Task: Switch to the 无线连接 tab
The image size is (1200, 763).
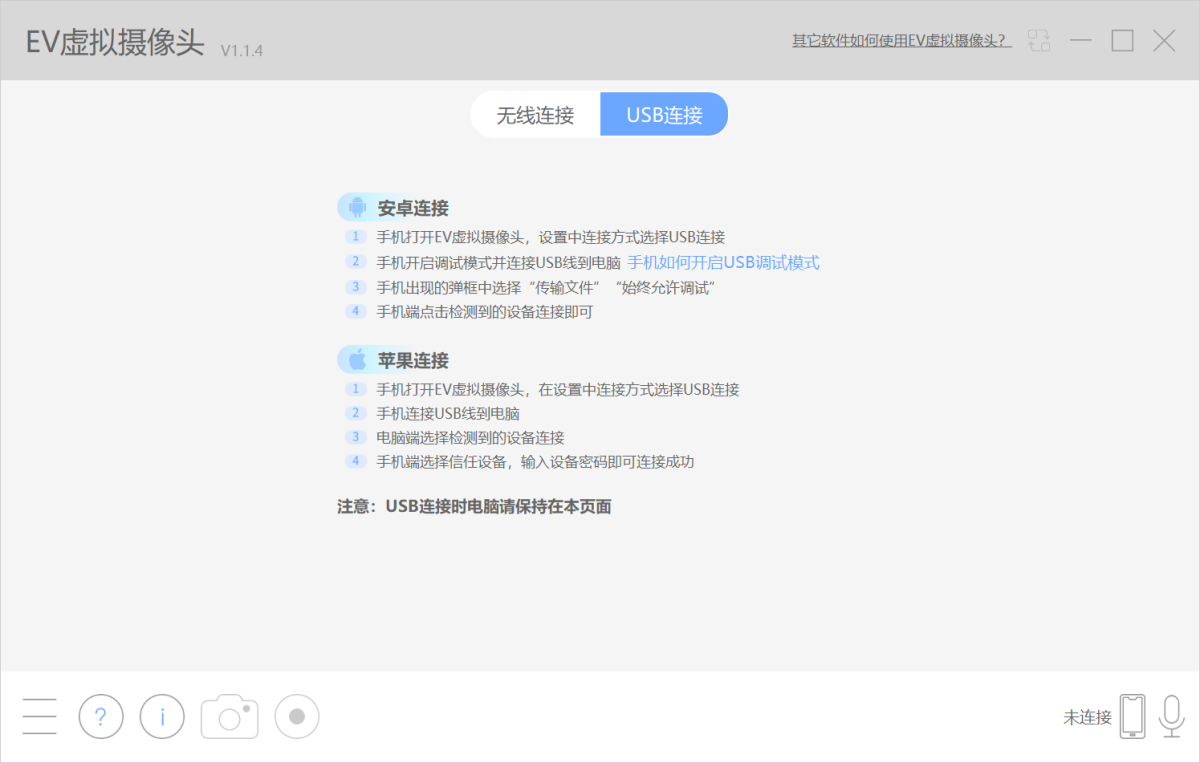Action: pyautogui.click(x=535, y=115)
